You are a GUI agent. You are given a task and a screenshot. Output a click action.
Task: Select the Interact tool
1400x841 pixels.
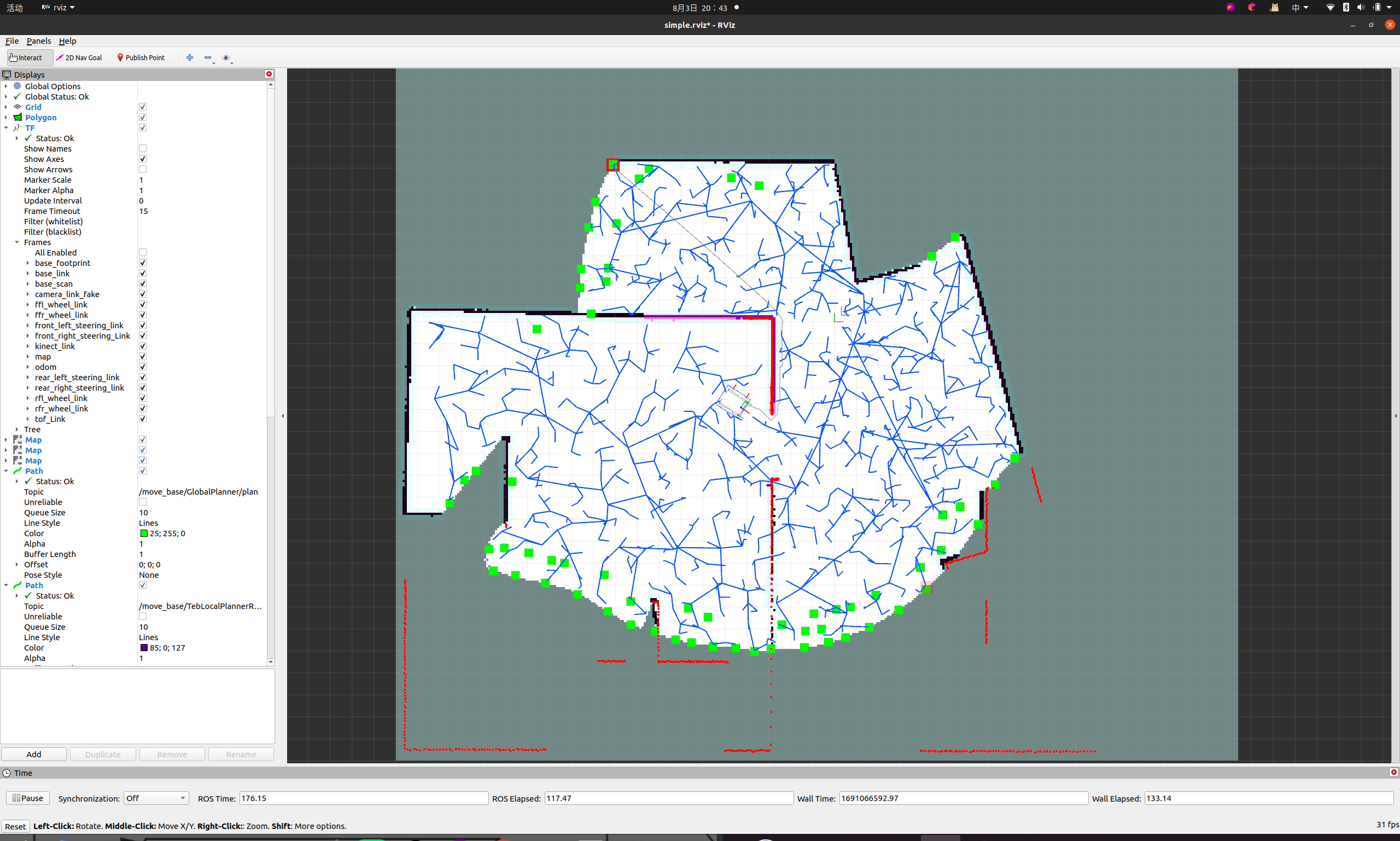(27, 57)
